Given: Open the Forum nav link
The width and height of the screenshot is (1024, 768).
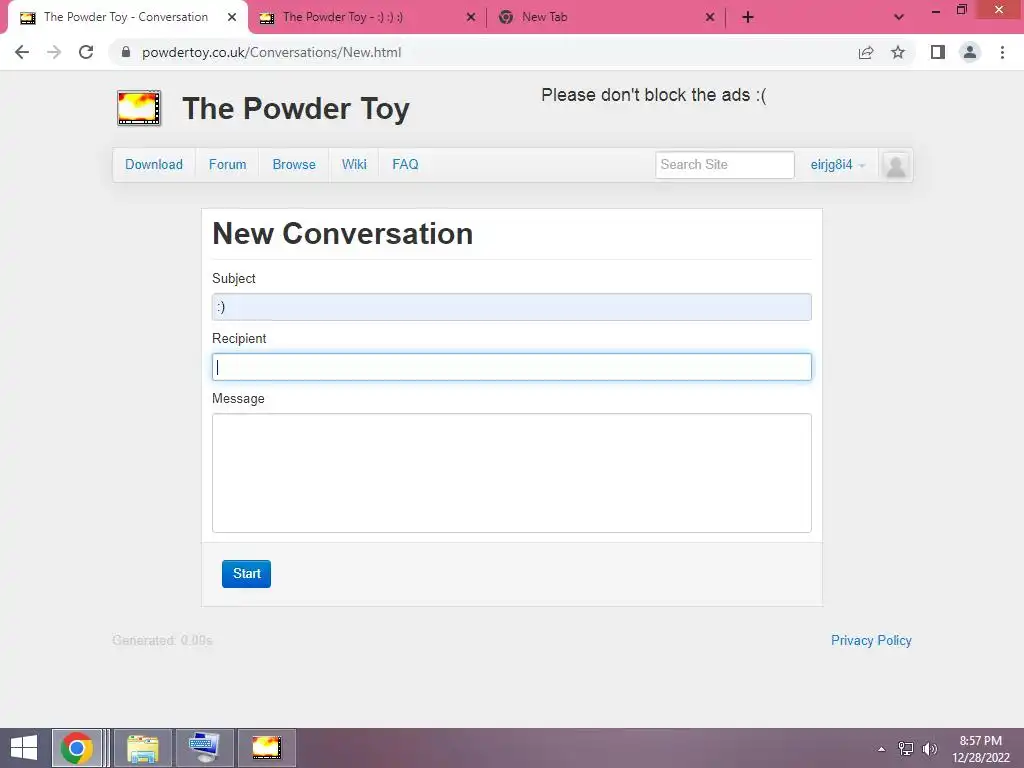Looking at the screenshot, I should (x=227, y=165).
